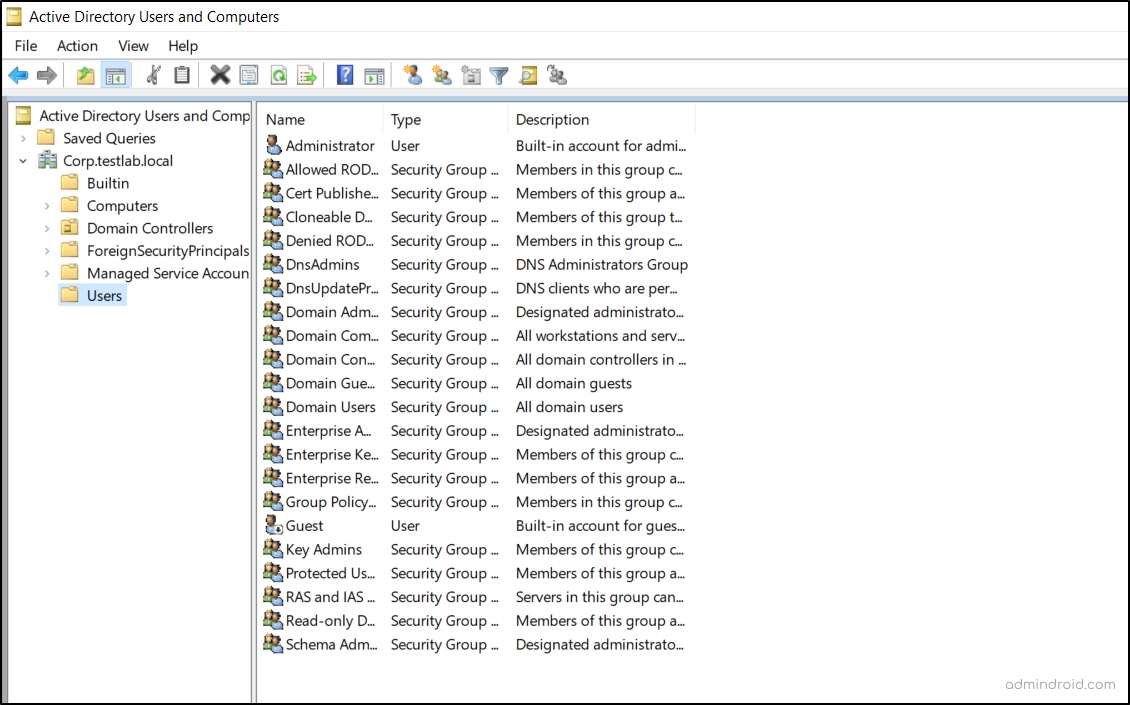
Task: Open the Help icon on the toolbar
Action: [x=344, y=75]
